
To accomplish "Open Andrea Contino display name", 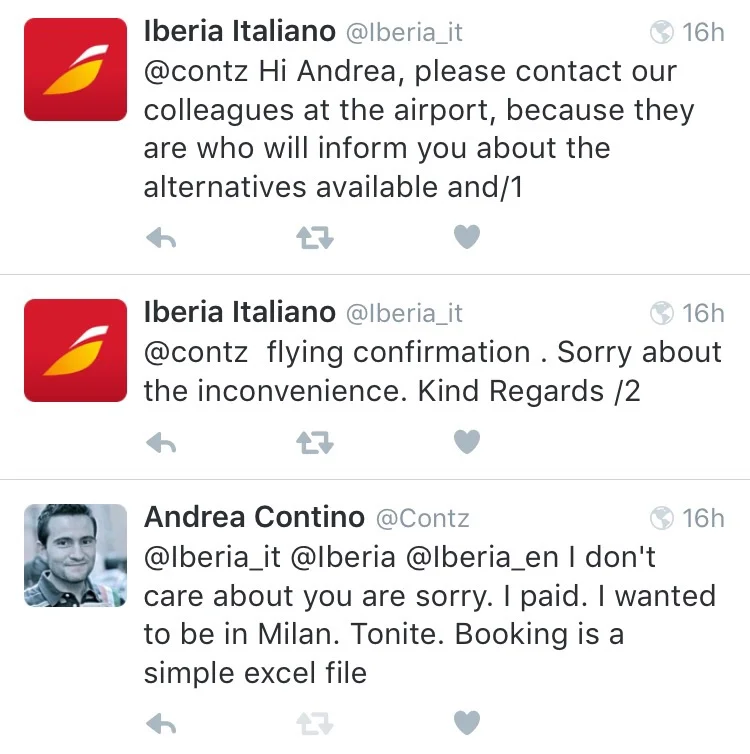I will point(254,517).
